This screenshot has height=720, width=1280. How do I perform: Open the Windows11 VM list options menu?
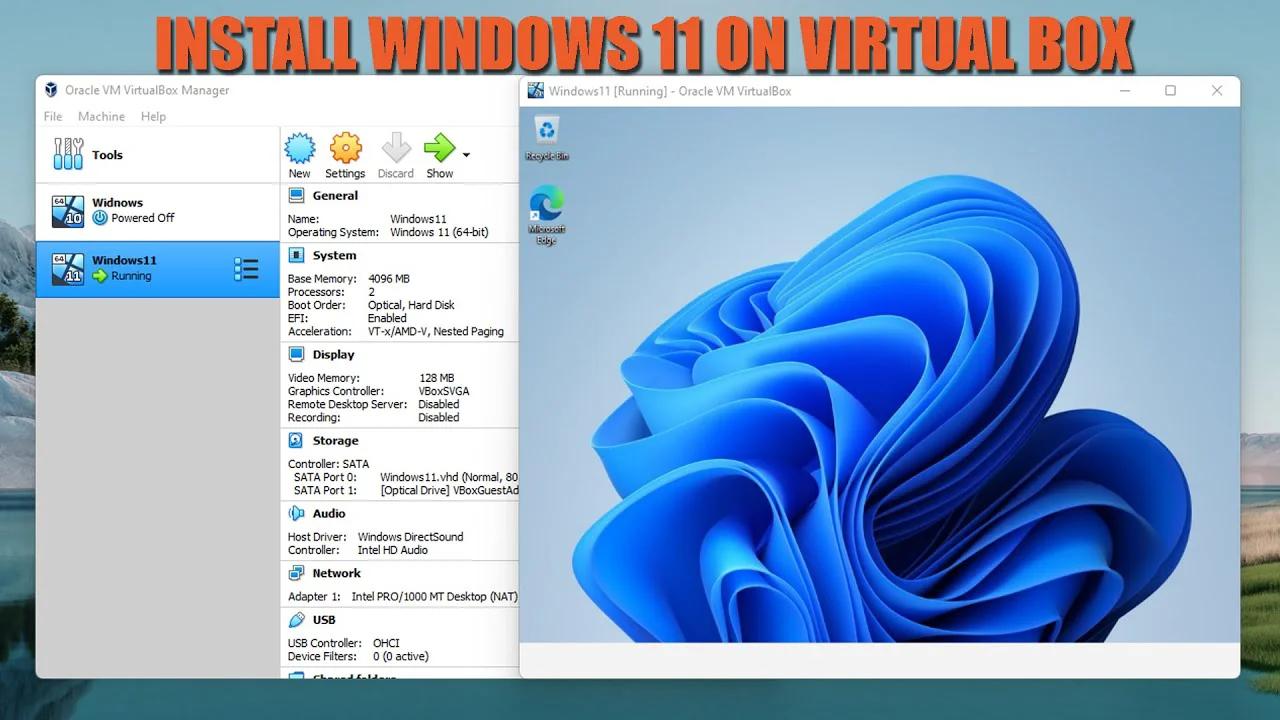(246, 268)
